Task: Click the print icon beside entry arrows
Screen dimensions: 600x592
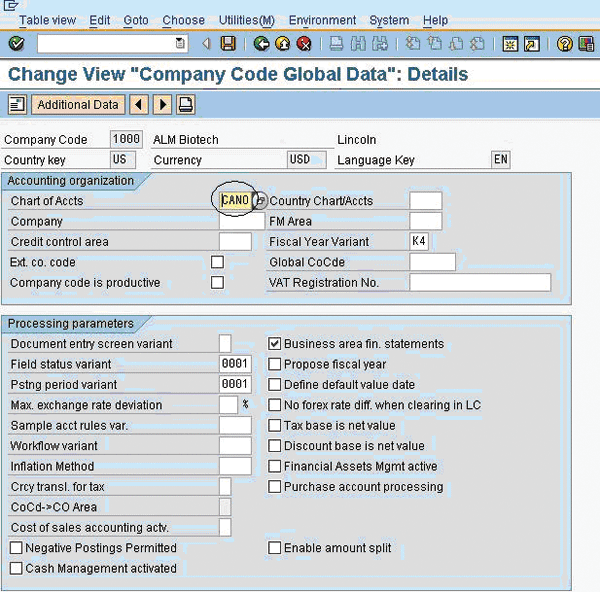Action: [186, 105]
